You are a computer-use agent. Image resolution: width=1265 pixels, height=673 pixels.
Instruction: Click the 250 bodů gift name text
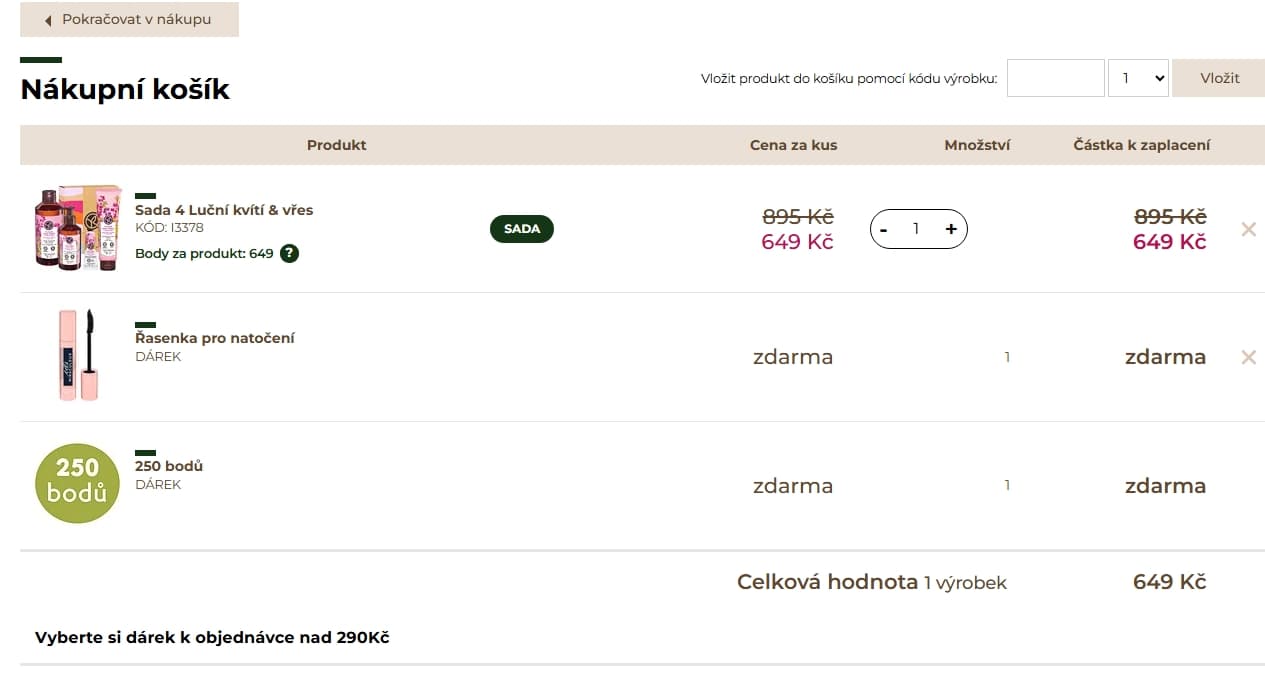pyautogui.click(x=169, y=466)
